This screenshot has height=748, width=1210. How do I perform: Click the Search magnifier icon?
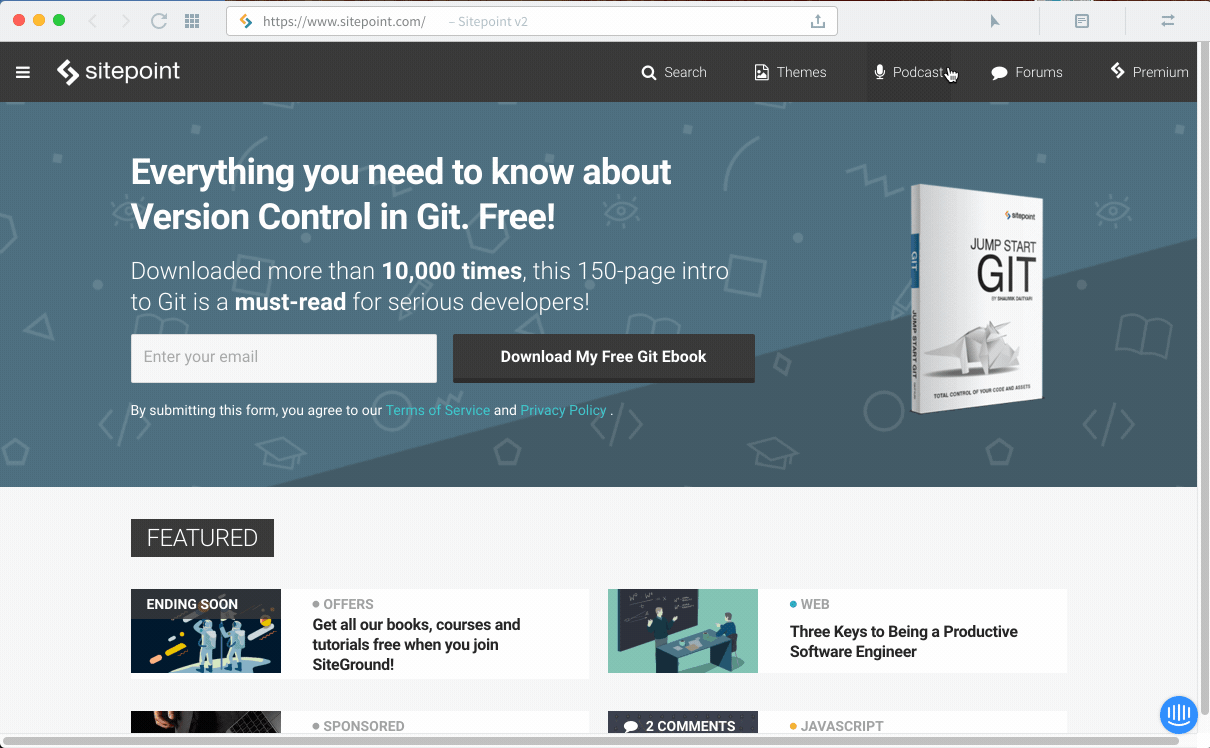649,72
